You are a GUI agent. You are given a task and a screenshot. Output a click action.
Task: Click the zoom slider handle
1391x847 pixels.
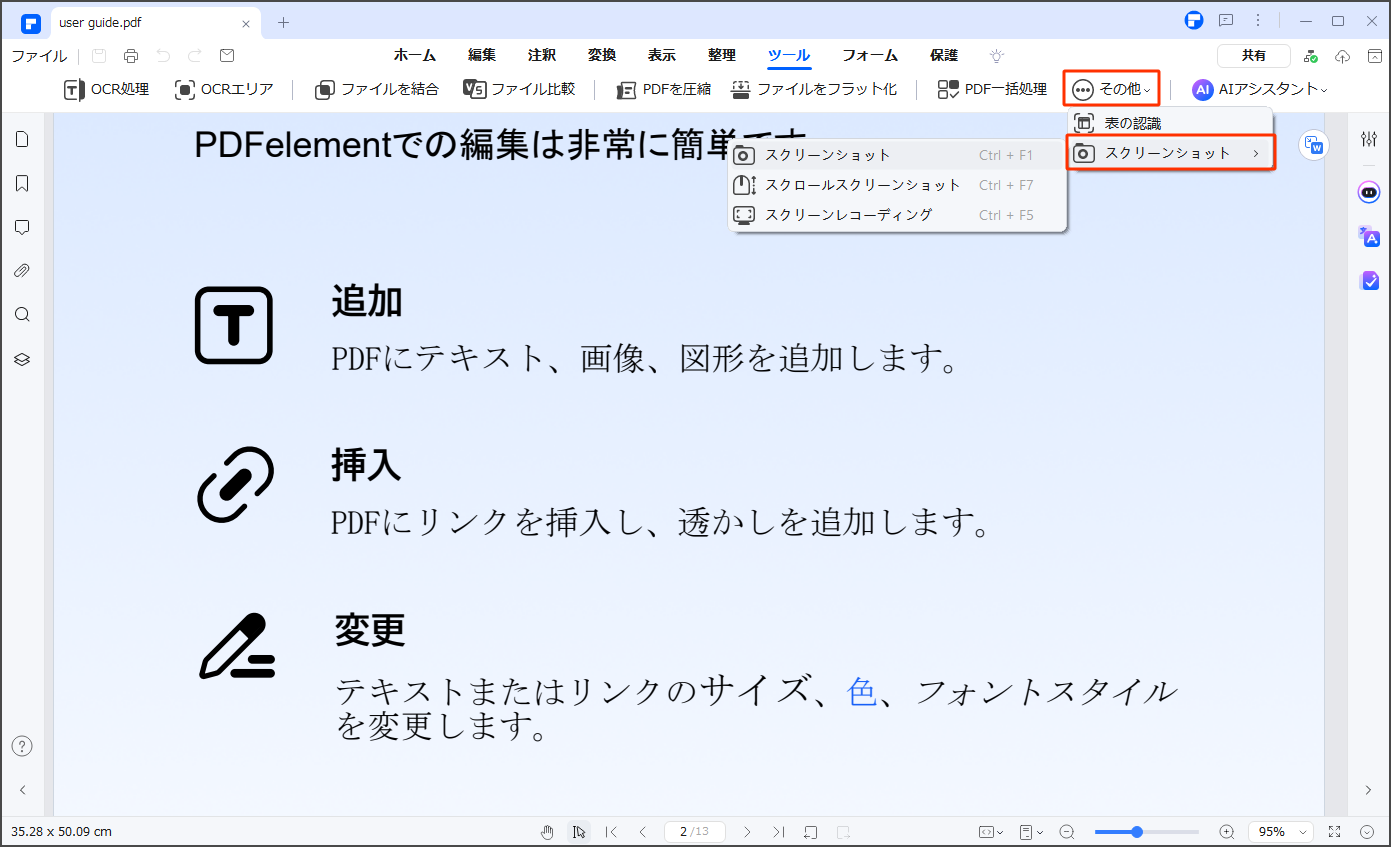tap(1137, 832)
